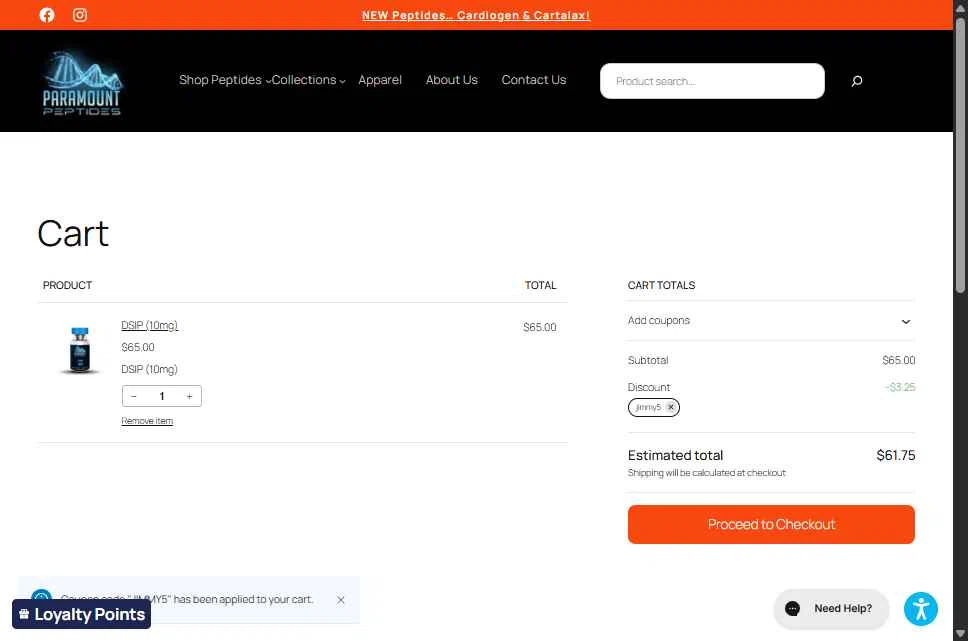Increase DSIP quantity with plus

(x=190, y=396)
